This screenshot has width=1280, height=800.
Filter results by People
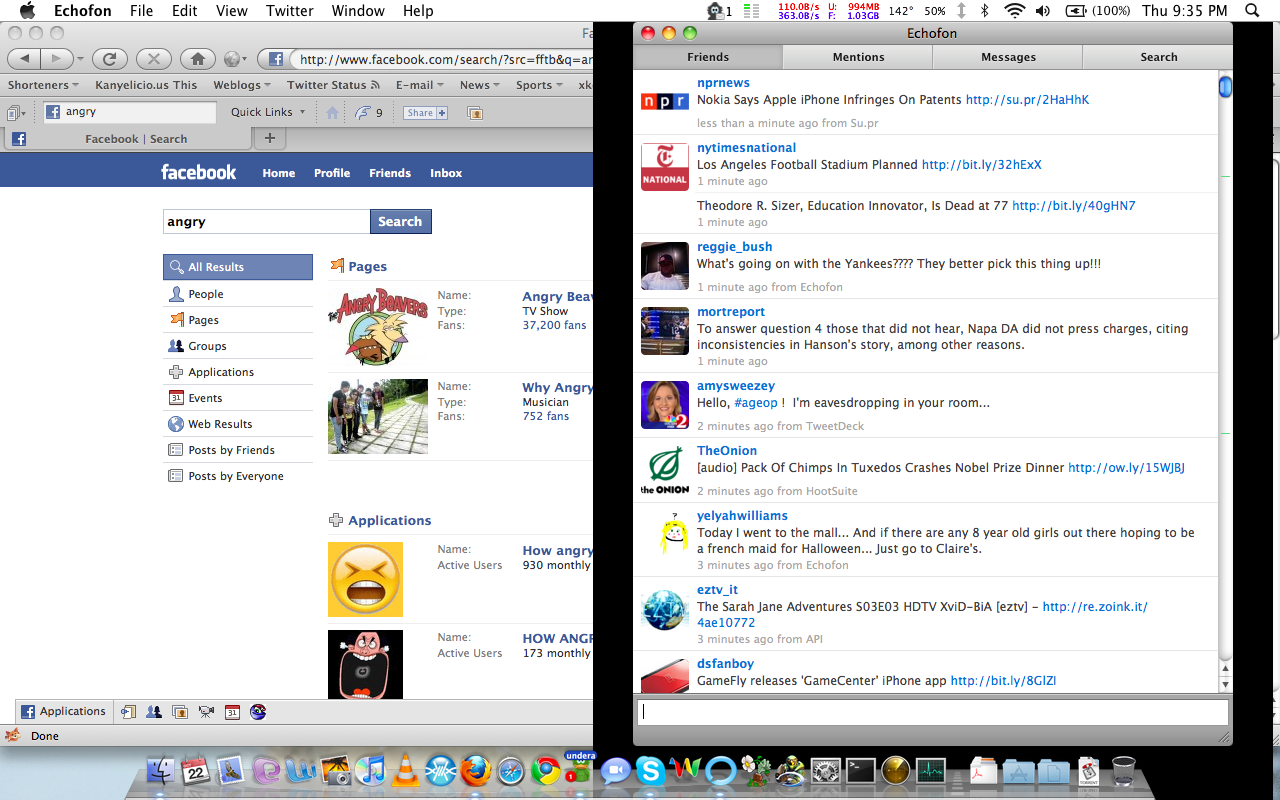[x=238, y=294]
